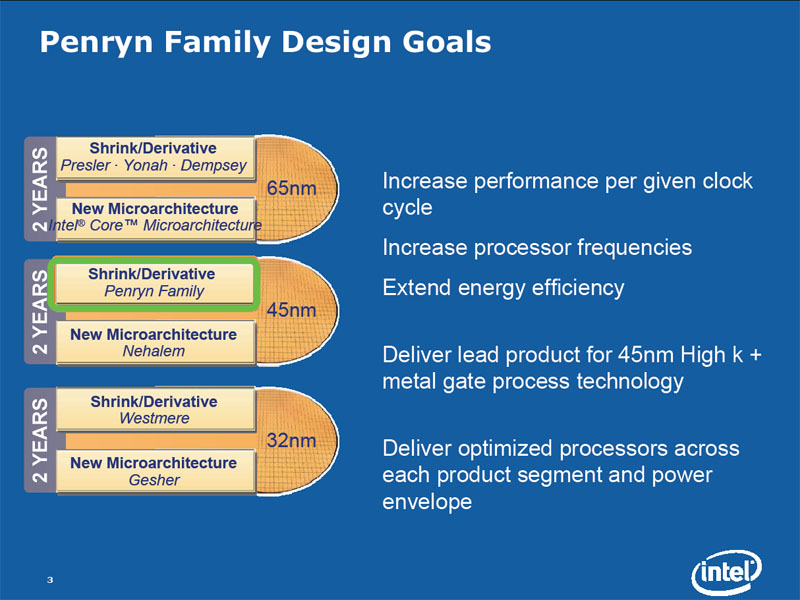The width and height of the screenshot is (800, 600).
Task: Click the '2 YEARS' label beside 32nm group
Action: click(x=40, y=440)
